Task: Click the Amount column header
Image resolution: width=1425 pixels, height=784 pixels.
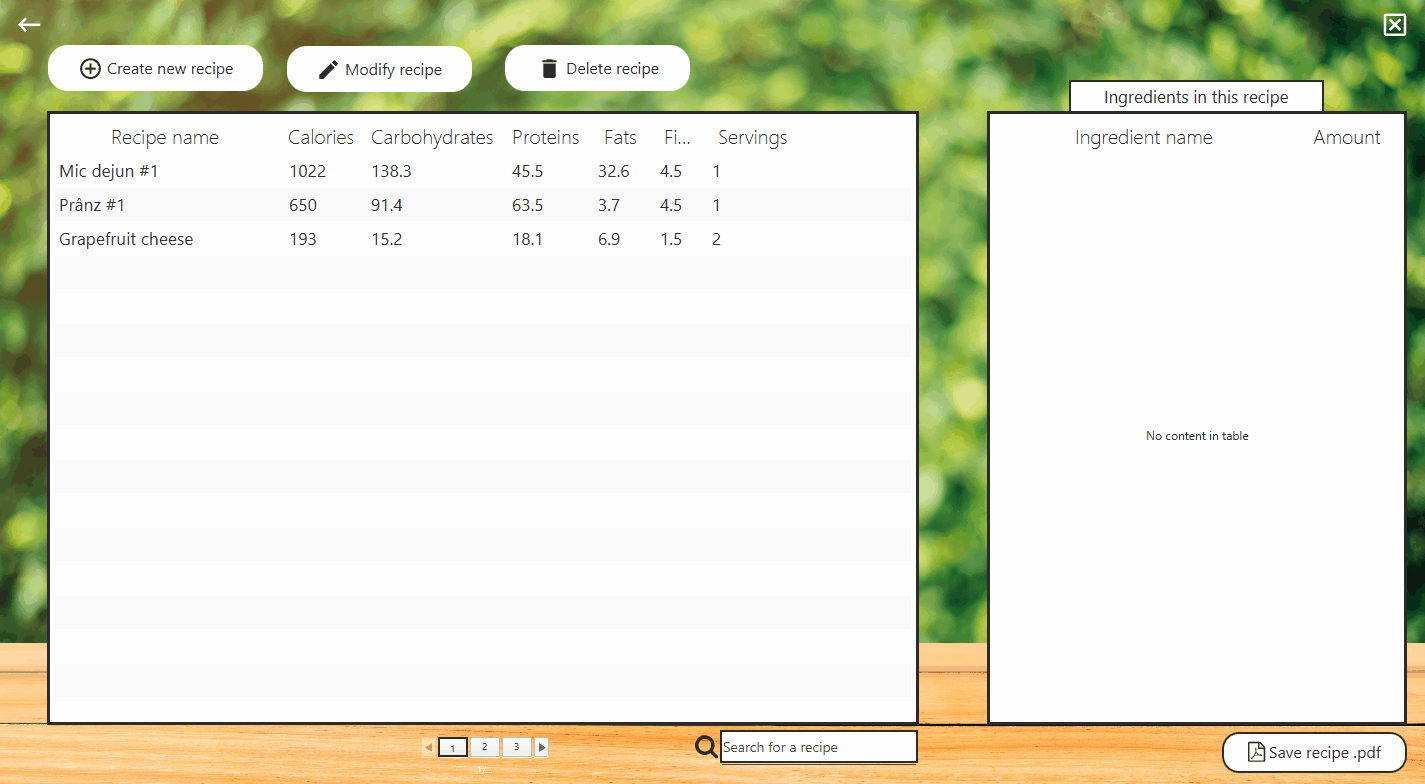Action: pyautogui.click(x=1347, y=138)
